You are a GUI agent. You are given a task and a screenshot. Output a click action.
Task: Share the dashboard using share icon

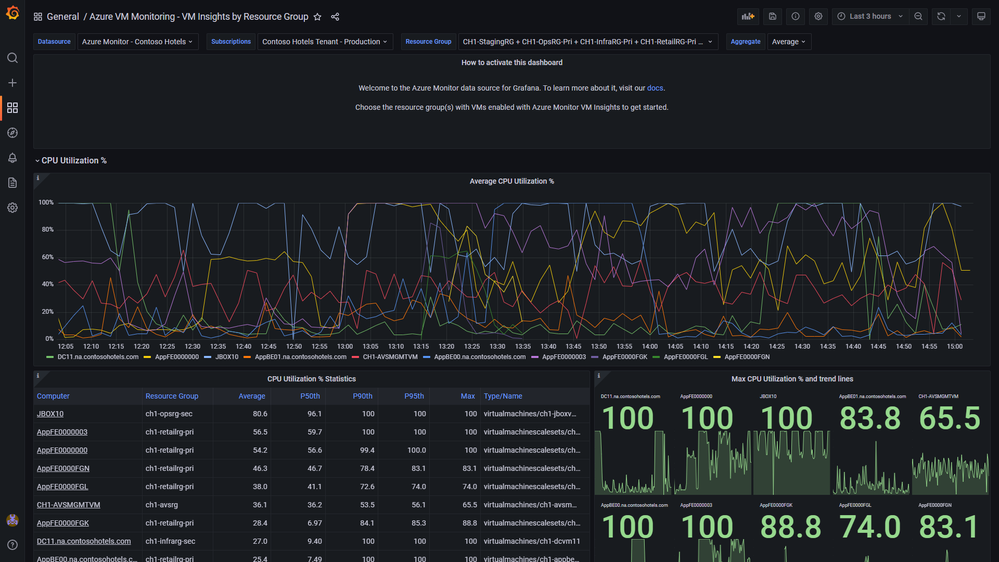(335, 17)
